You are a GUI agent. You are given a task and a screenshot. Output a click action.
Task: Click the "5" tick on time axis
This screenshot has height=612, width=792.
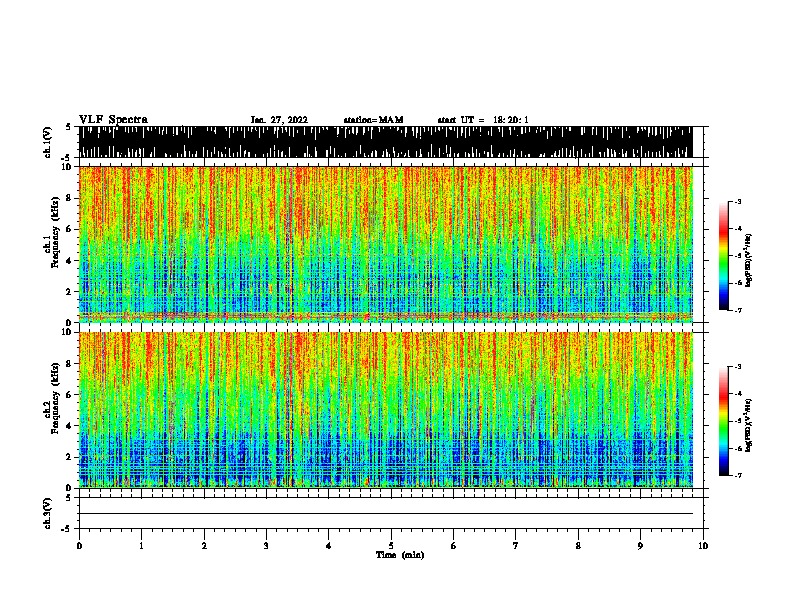[391, 546]
